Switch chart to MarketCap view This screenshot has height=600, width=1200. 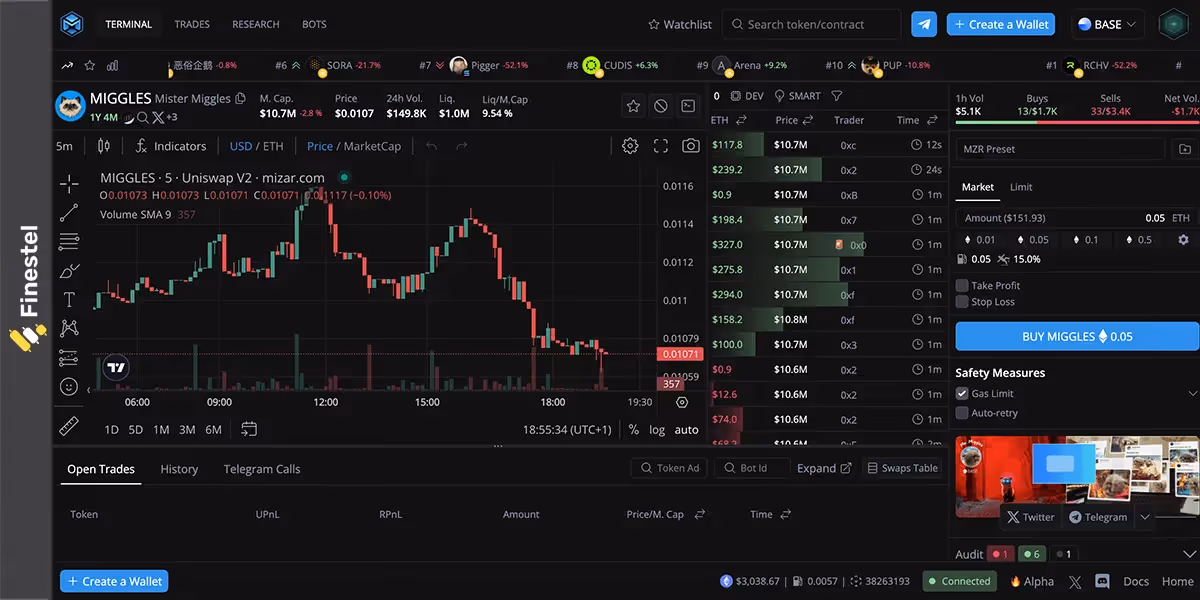[x=372, y=146]
